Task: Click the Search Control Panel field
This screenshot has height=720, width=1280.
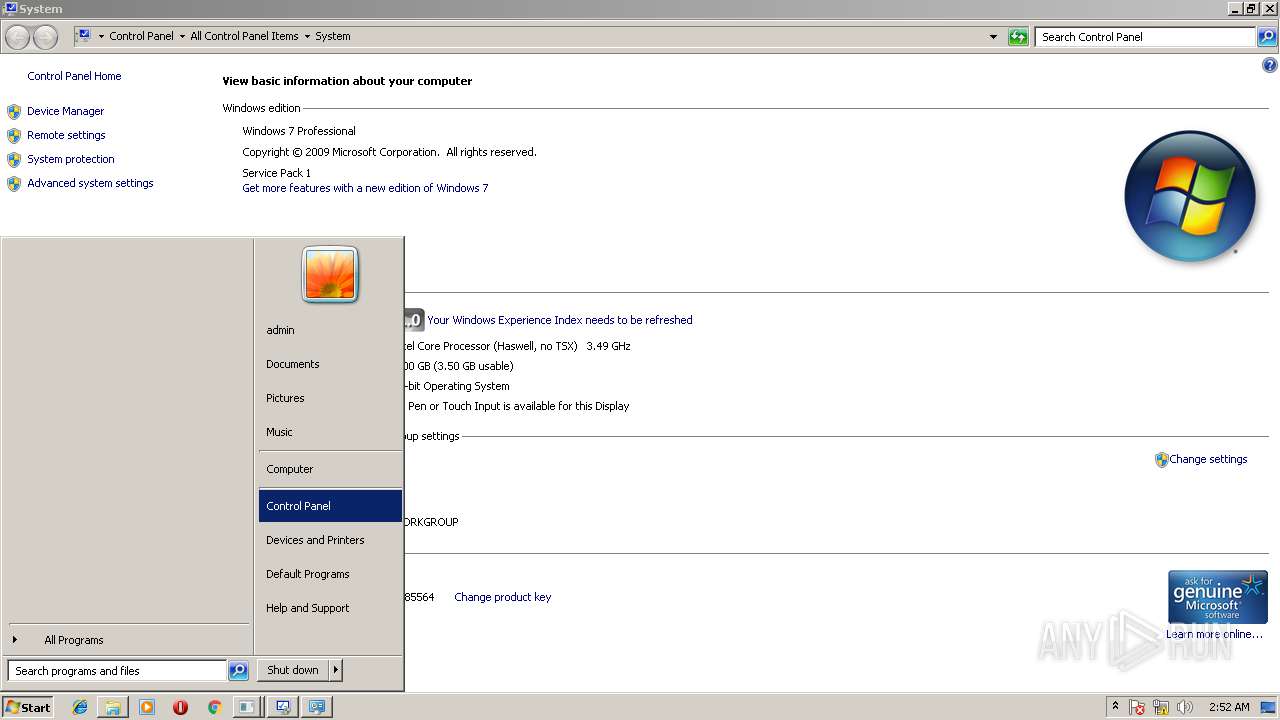Action: click(1146, 37)
